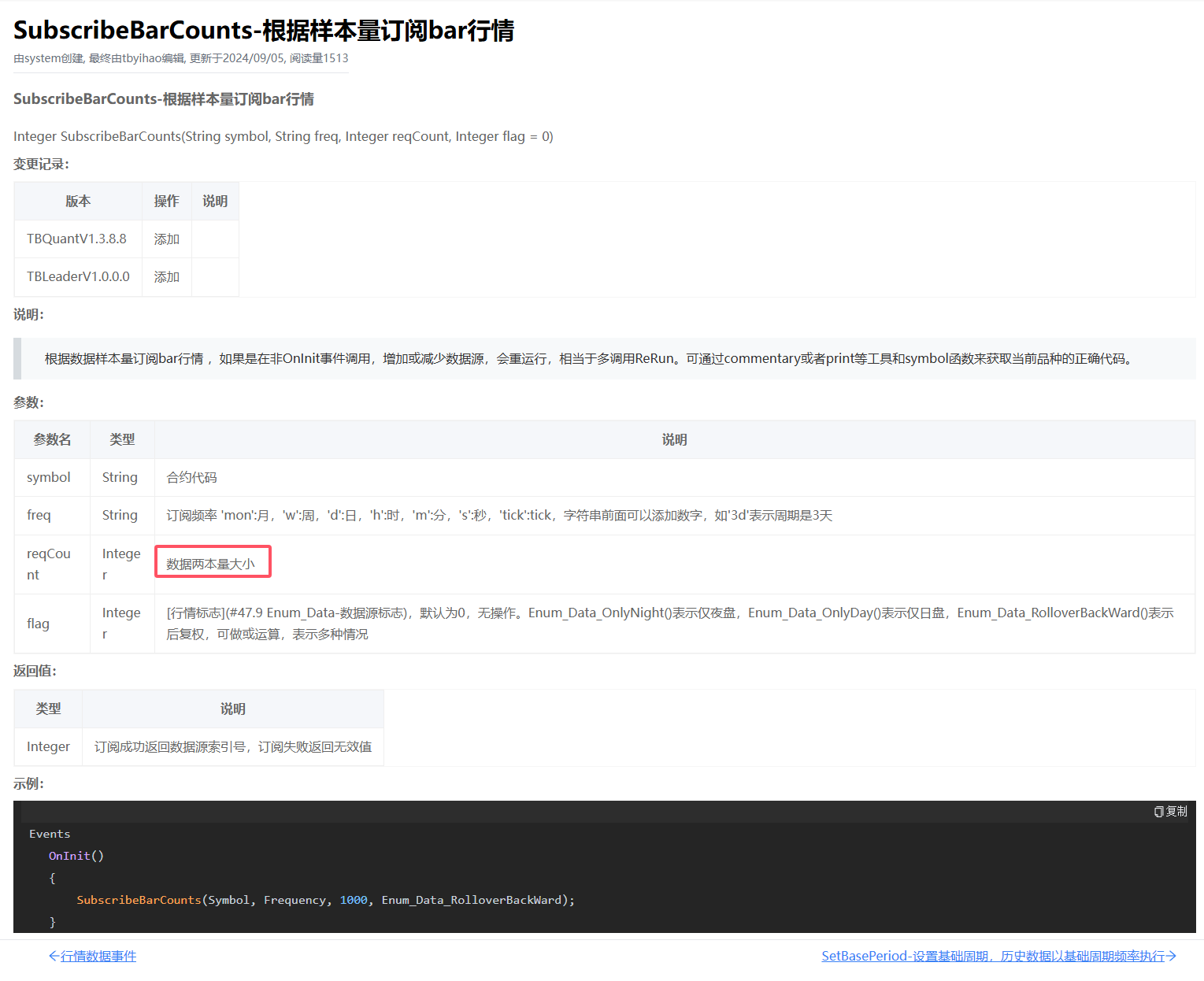This screenshot has height=981, width=1204.
Task: Click the freq subscription frequency description text
Action: (499, 515)
